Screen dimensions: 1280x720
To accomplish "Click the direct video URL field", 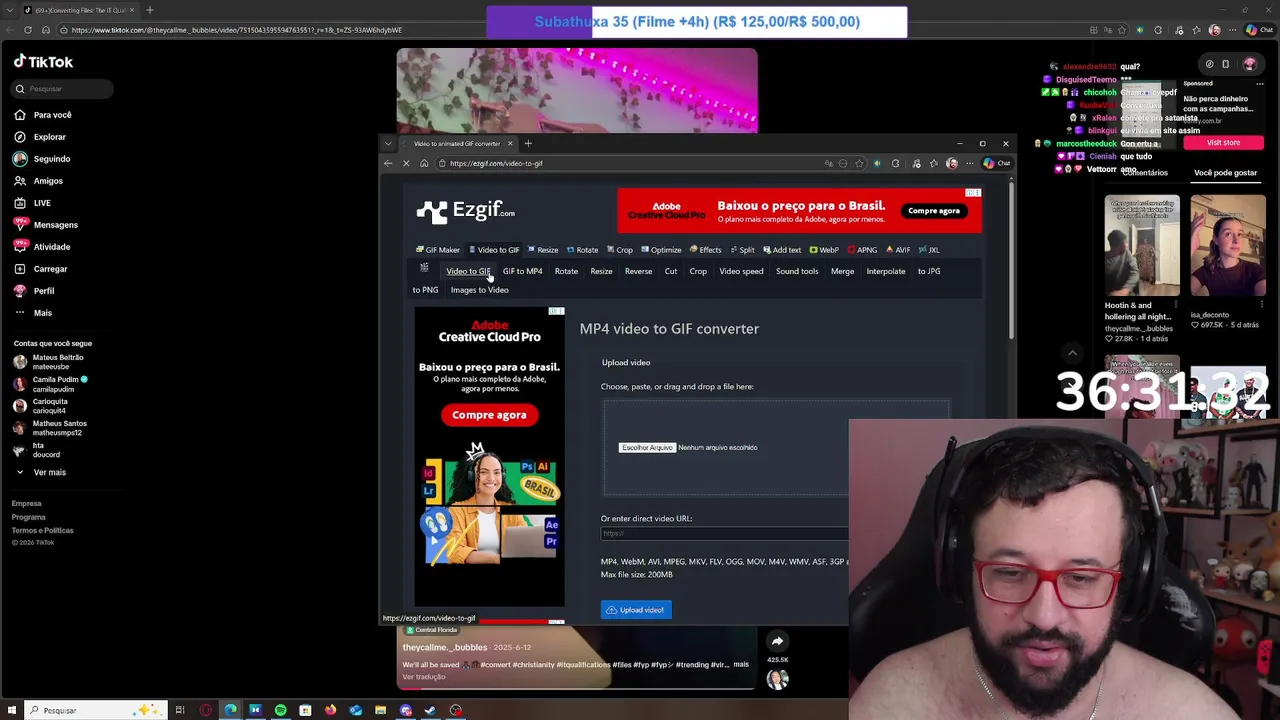I will (x=724, y=533).
